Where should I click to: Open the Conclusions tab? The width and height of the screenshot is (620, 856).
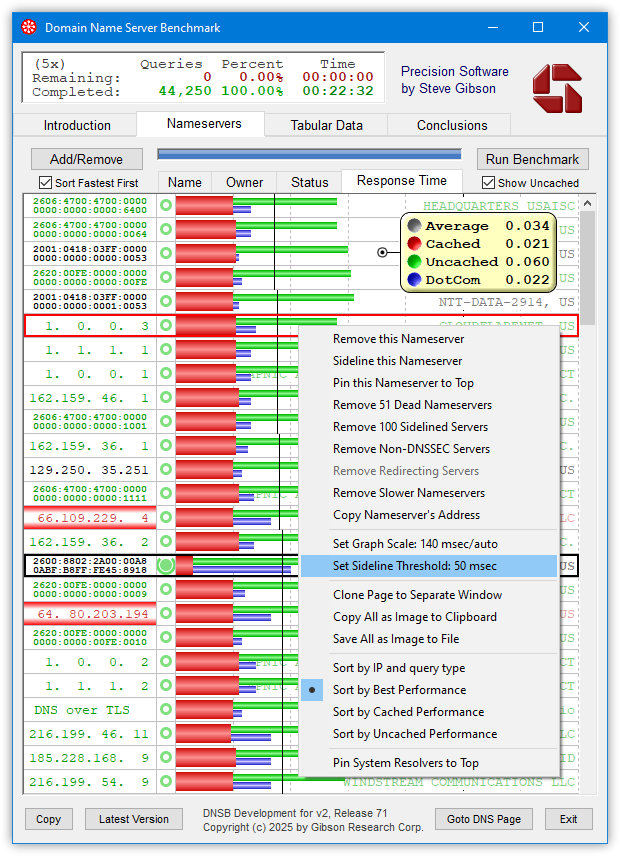pos(452,125)
